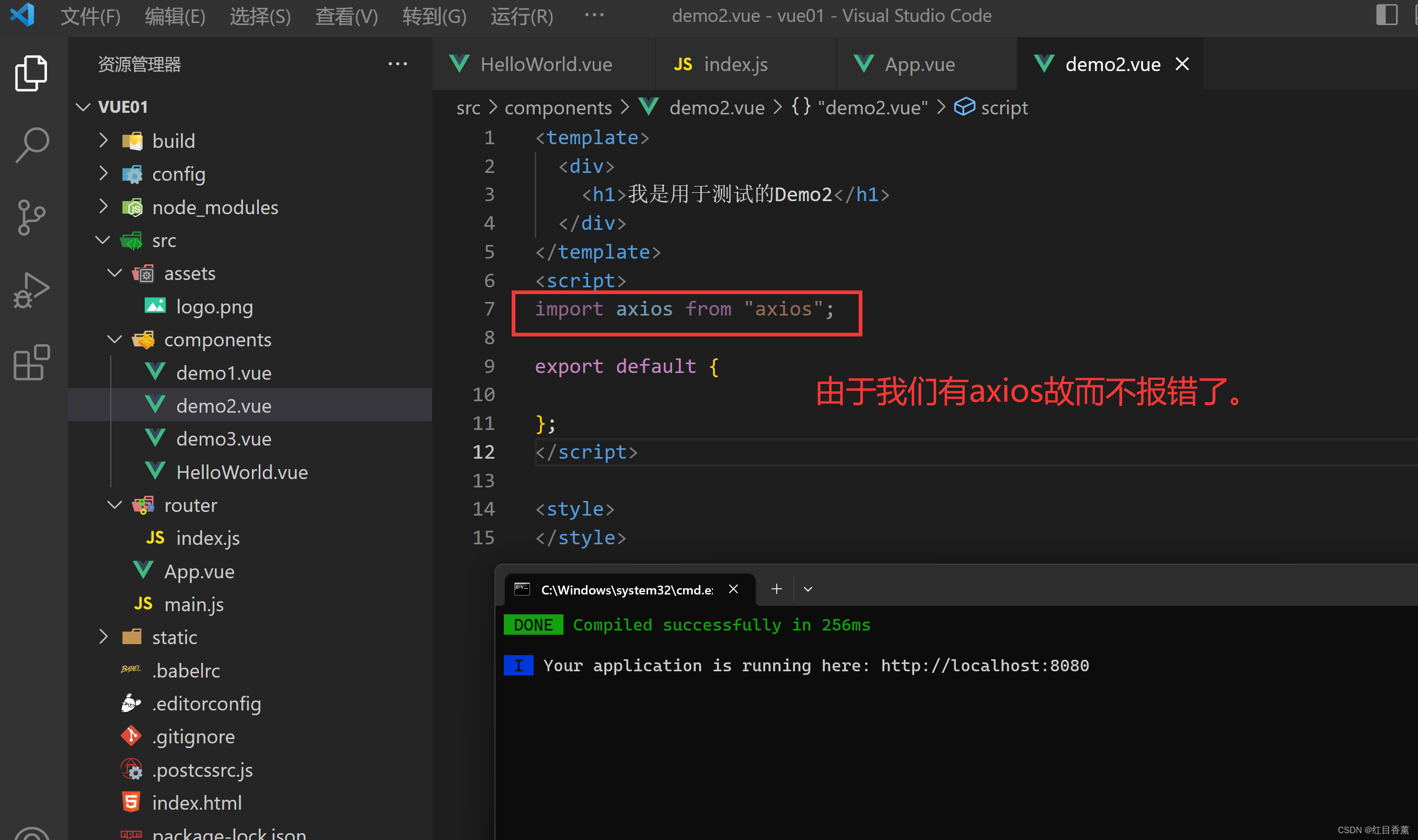Open the 文件(F) menu
The width and height of the screenshot is (1418, 840).
(x=90, y=16)
